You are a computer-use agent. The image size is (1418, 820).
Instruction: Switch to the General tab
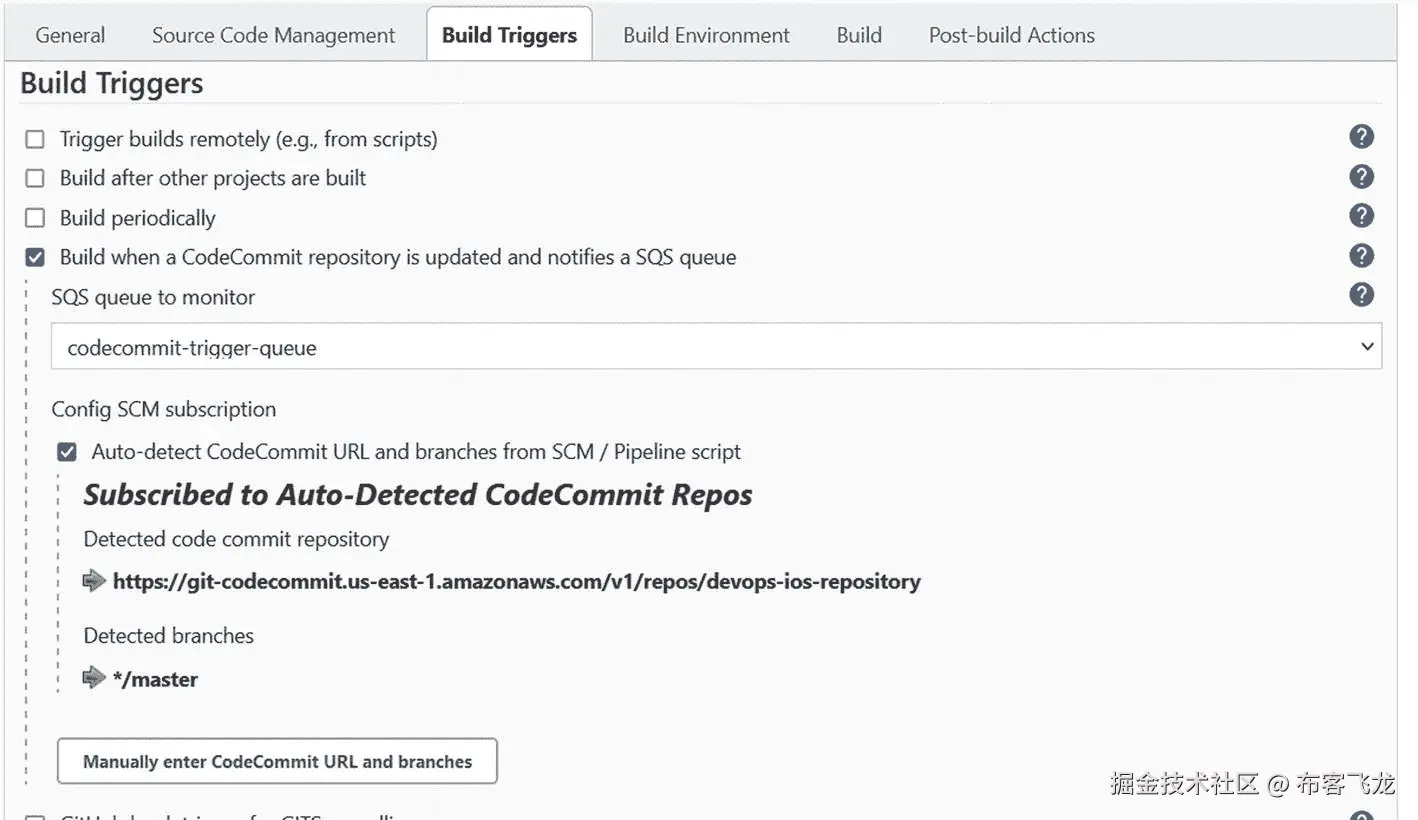(x=70, y=35)
